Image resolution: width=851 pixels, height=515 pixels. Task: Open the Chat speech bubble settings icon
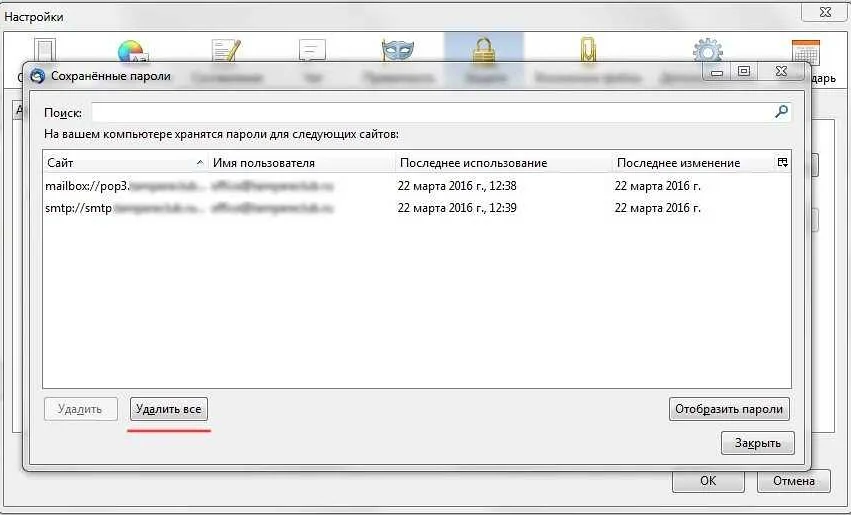[x=313, y=50]
